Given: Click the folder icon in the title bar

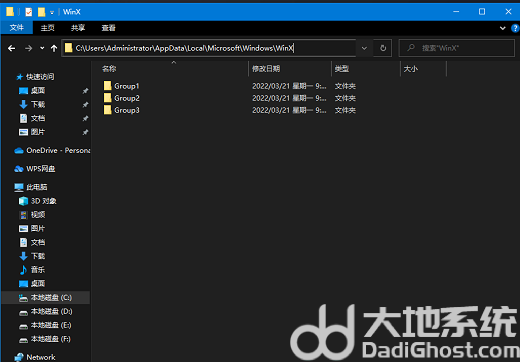Looking at the screenshot, I should click(10, 12).
